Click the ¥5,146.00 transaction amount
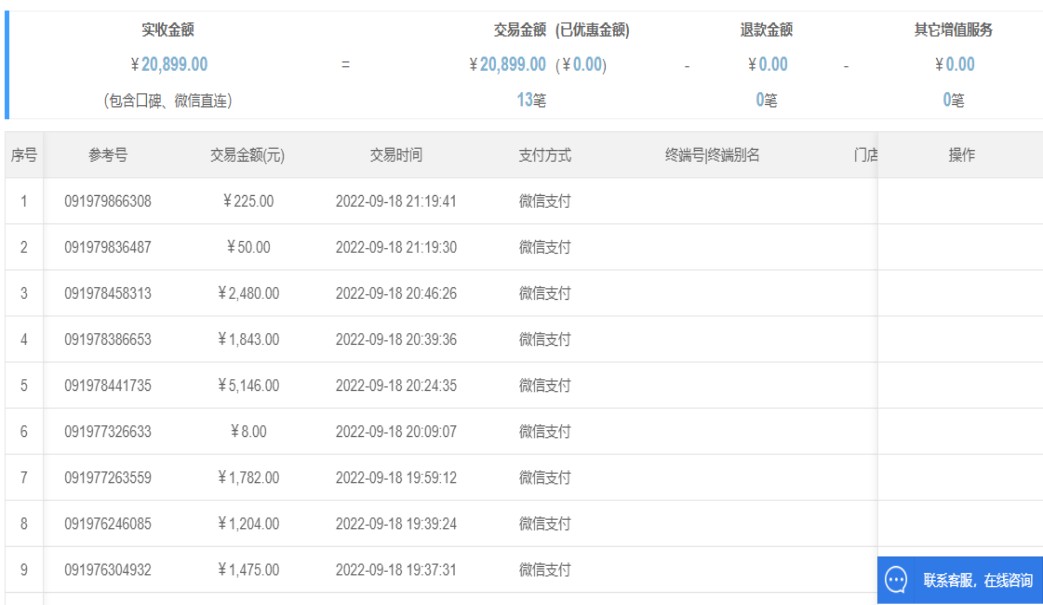The height and width of the screenshot is (605, 1043). pos(248,385)
